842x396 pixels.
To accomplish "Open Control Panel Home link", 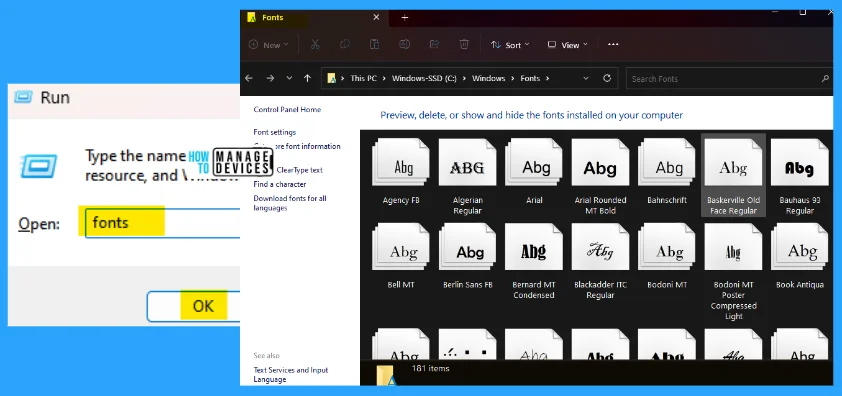I will tap(287, 110).
